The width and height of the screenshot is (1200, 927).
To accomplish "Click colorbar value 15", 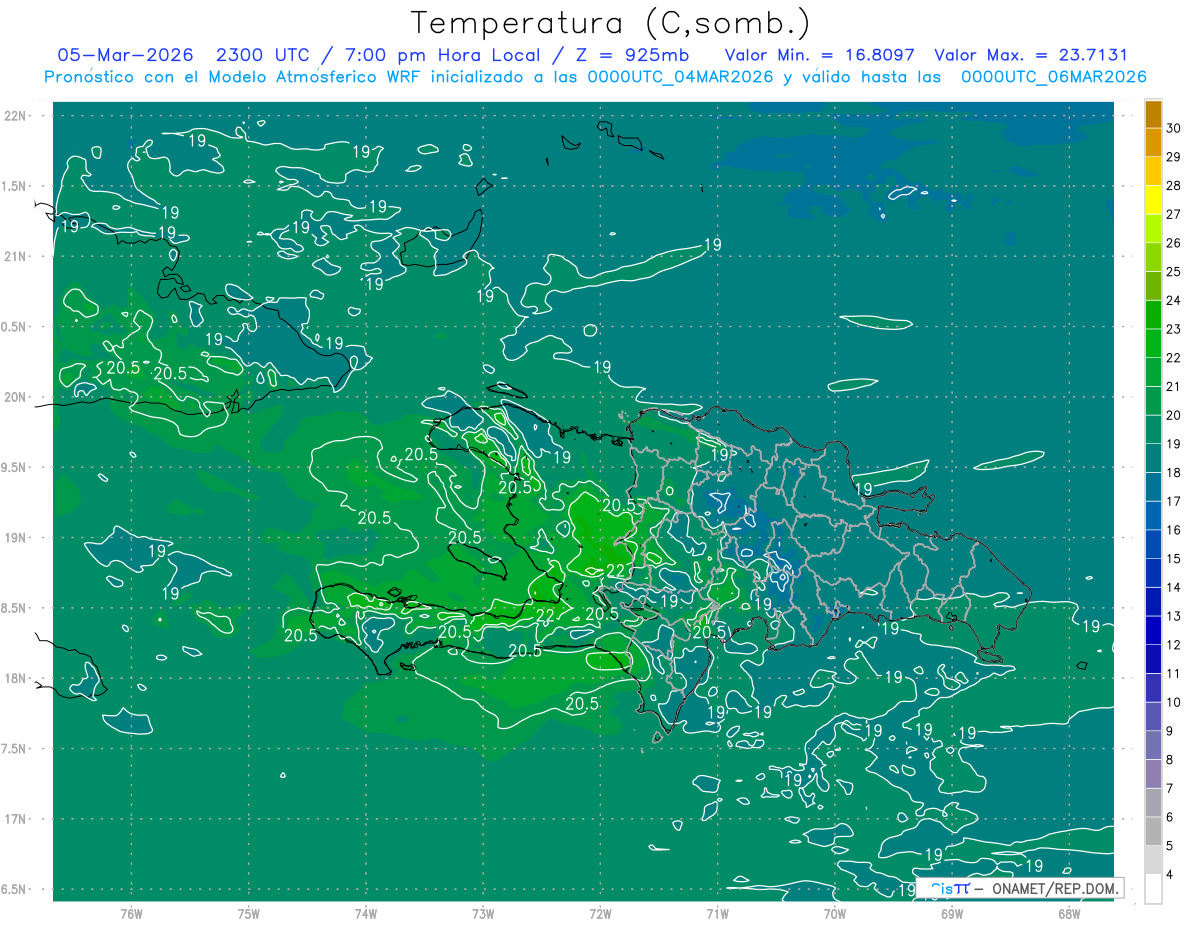I will pyautogui.click(x=1174, y=559).
